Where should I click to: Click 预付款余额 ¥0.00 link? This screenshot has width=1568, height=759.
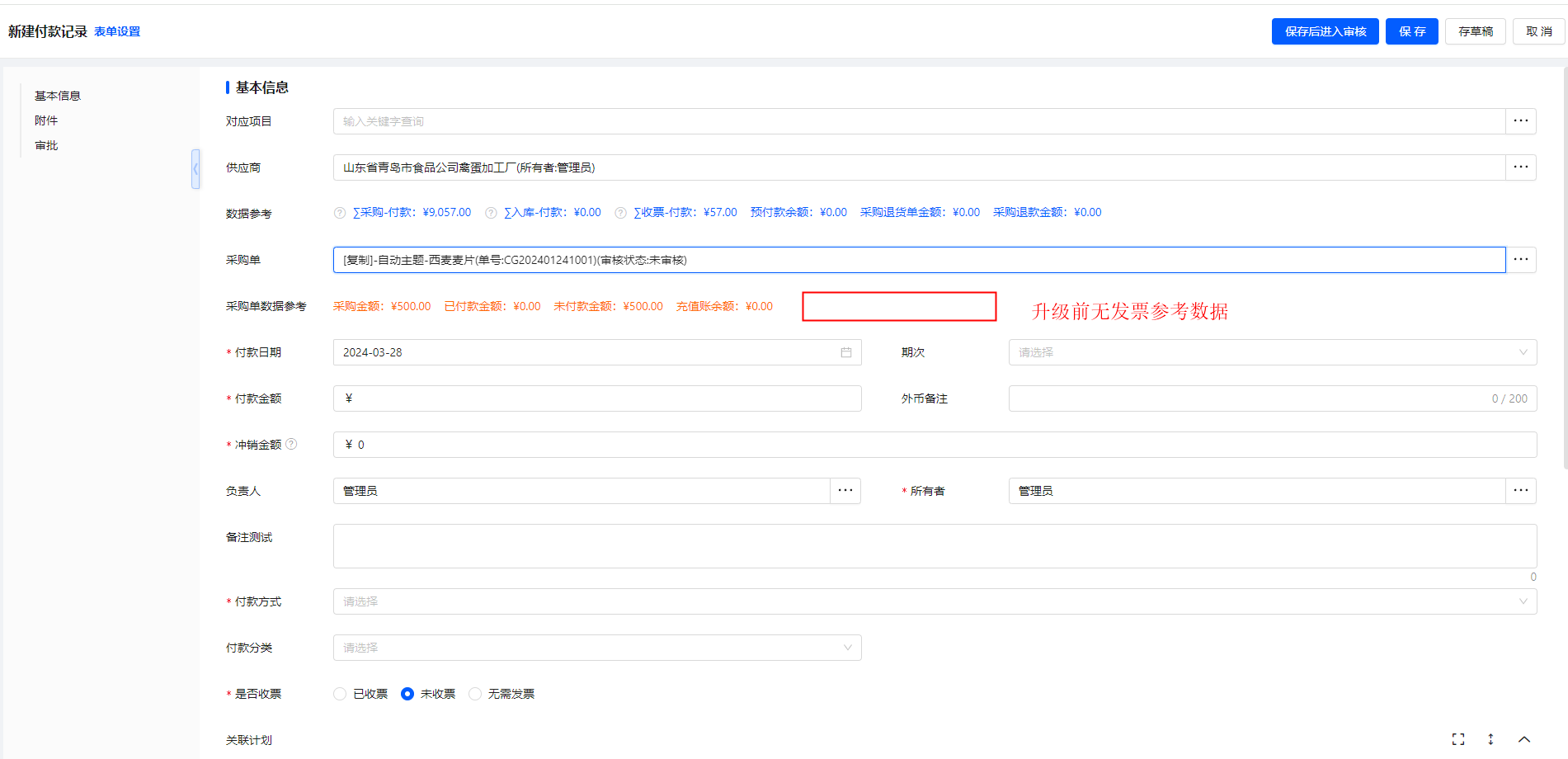pyautogui.click(x=798, y=212)
